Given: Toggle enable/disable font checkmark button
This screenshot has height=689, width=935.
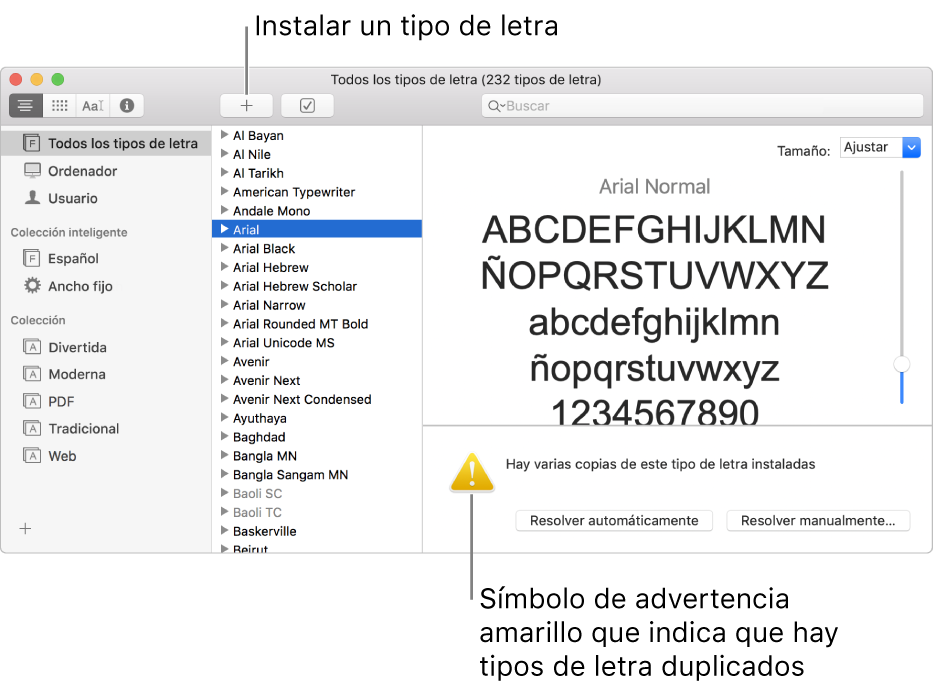Looking at the screenshot, I should pyautogui.click(x=307, y=106).
